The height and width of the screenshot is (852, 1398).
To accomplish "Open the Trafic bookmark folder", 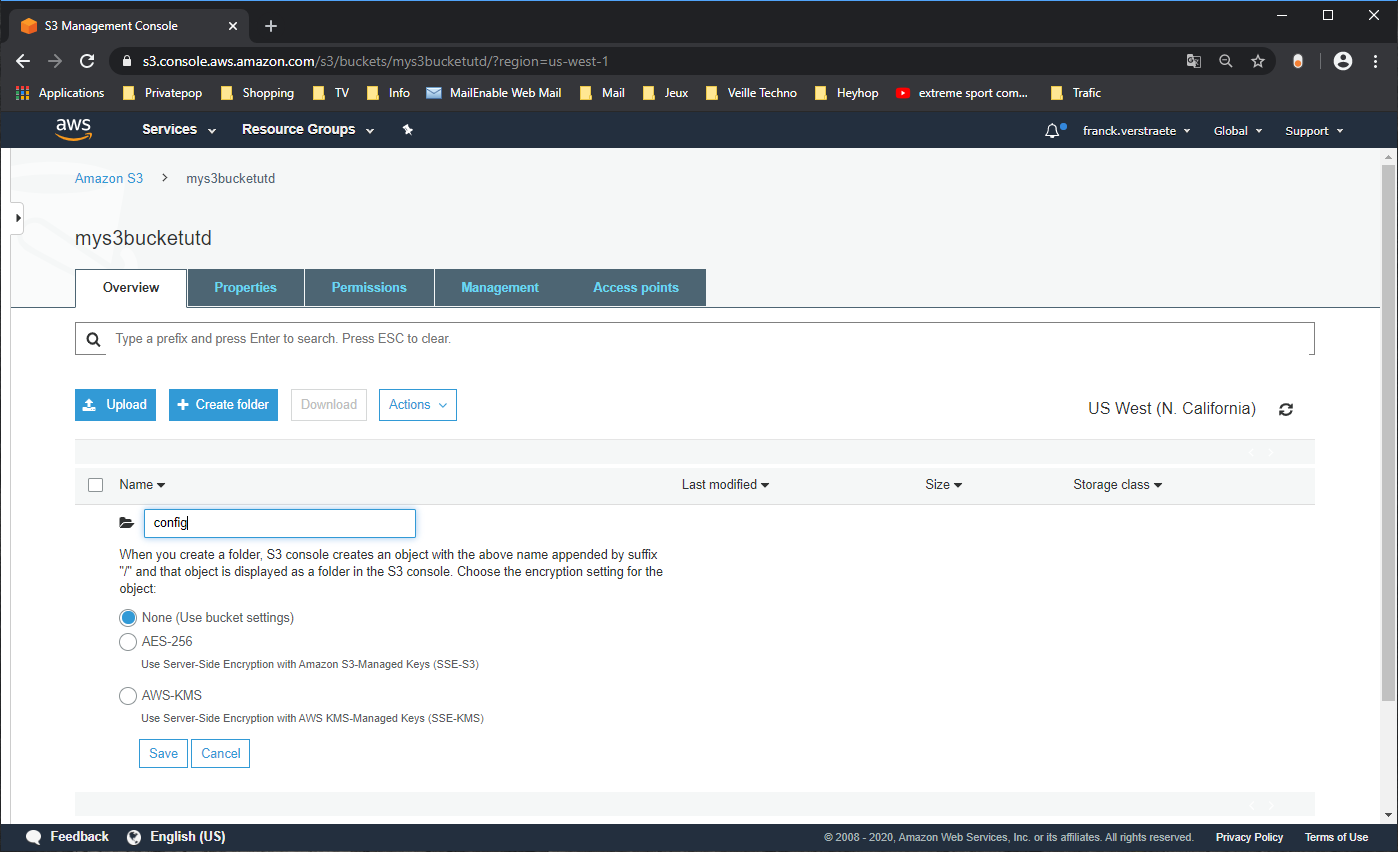I will point(1075,93).
